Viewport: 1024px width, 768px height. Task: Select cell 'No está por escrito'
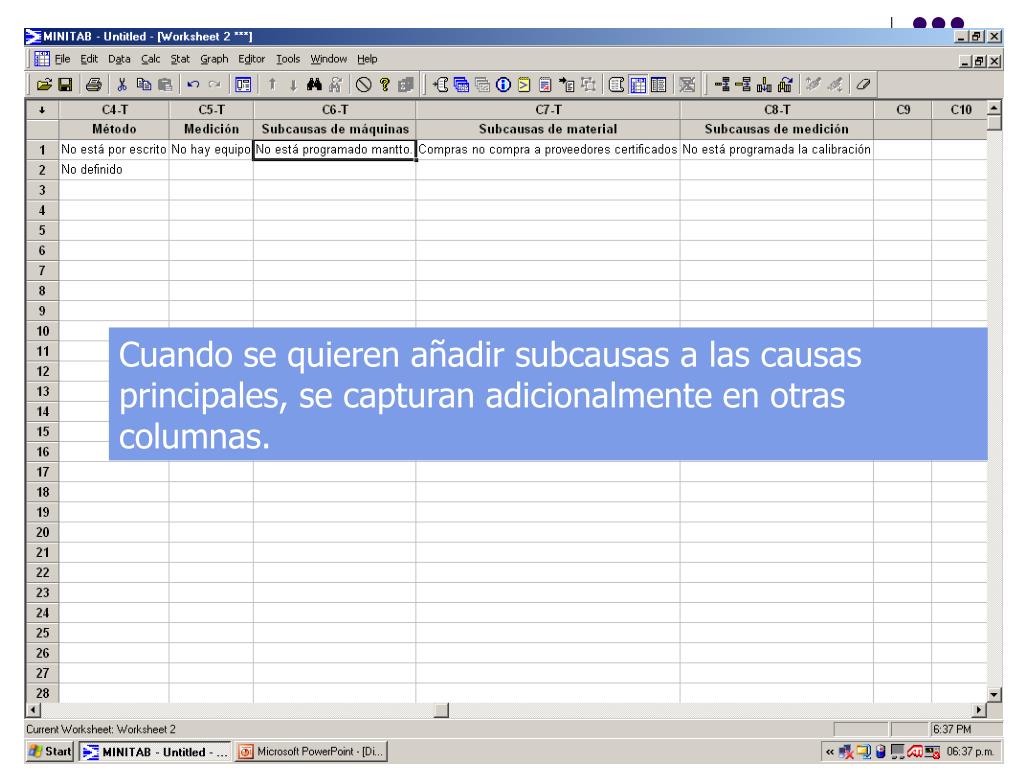114,150
